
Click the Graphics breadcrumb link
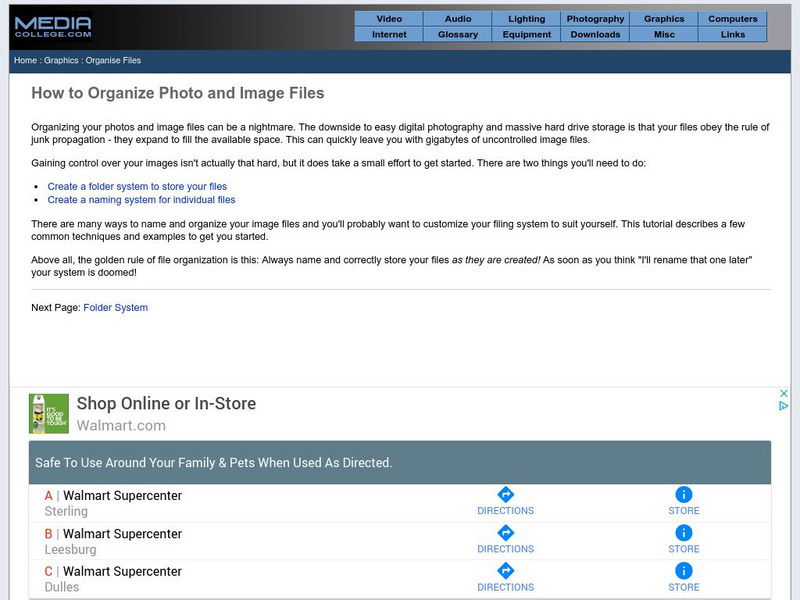(x=61, y=61)
